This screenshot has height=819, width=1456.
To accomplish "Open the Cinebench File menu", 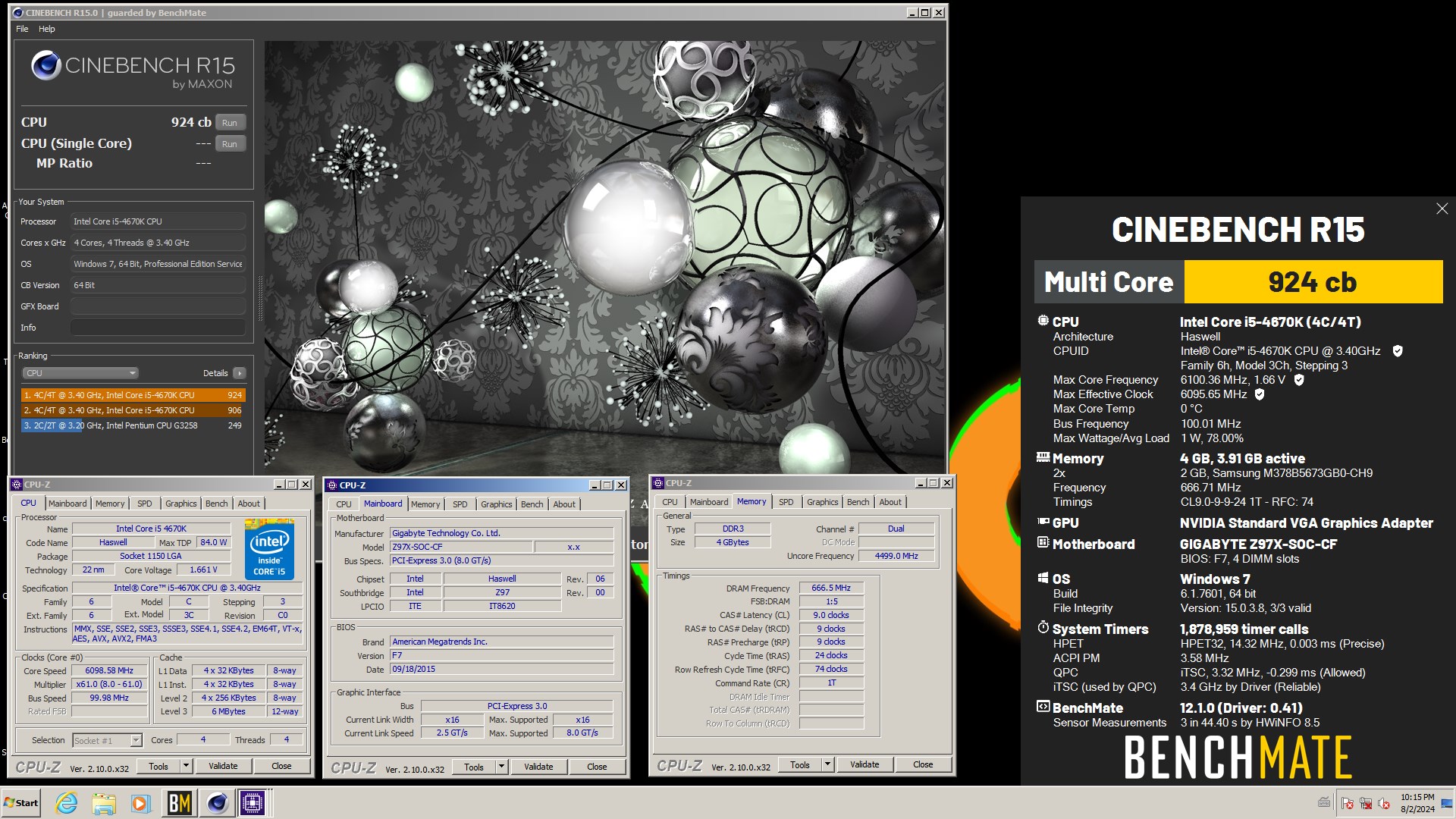I will click(22, 29).
